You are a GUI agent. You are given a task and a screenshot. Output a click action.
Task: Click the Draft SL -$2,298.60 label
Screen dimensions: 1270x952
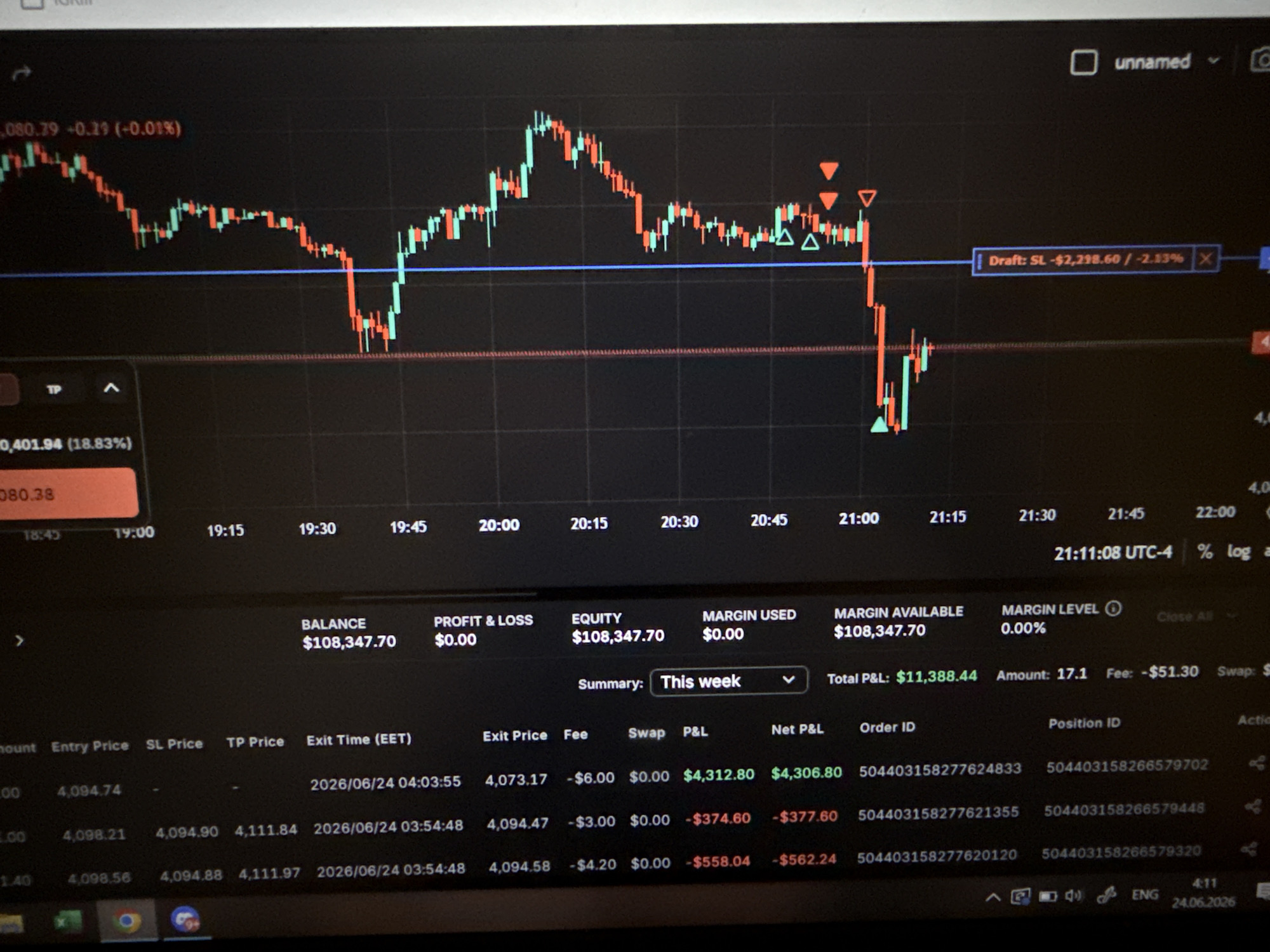pyautogui.click(x=1085, y=260)
